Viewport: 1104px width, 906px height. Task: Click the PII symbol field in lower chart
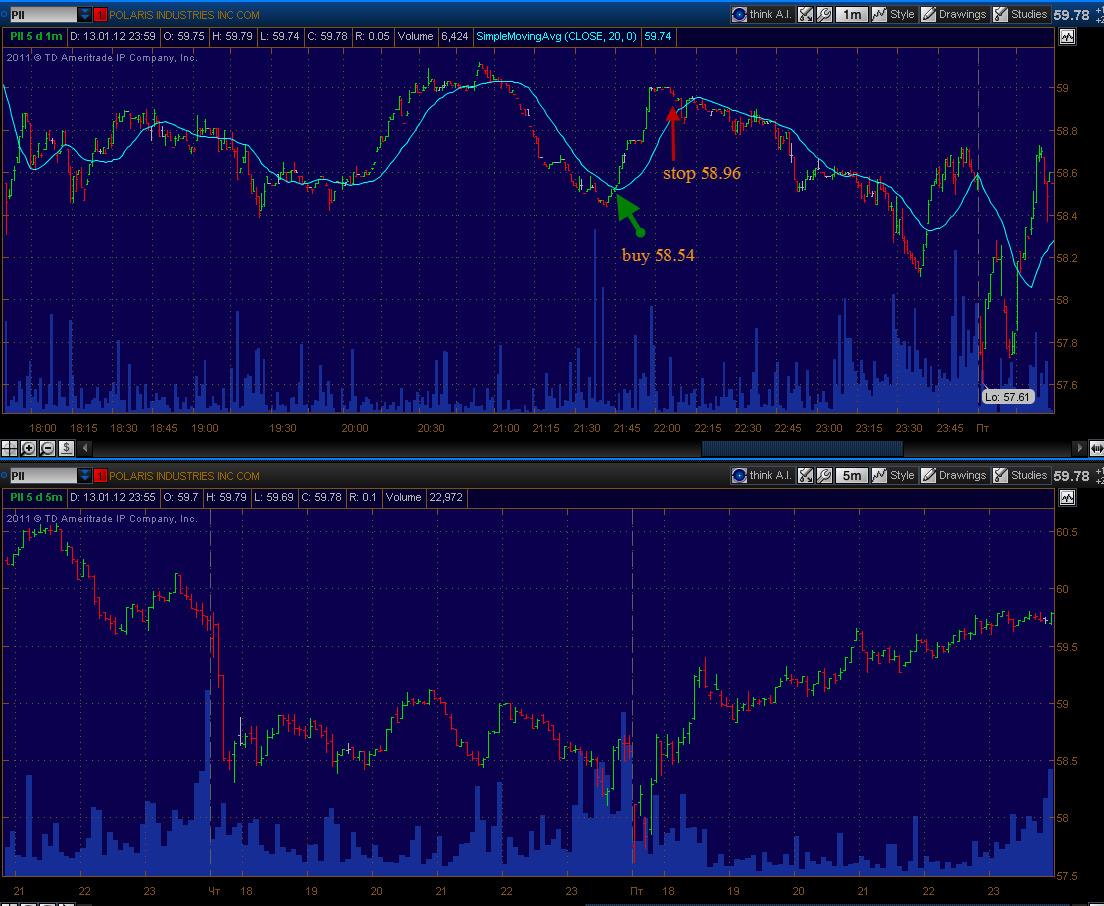(x=43, y=475)
